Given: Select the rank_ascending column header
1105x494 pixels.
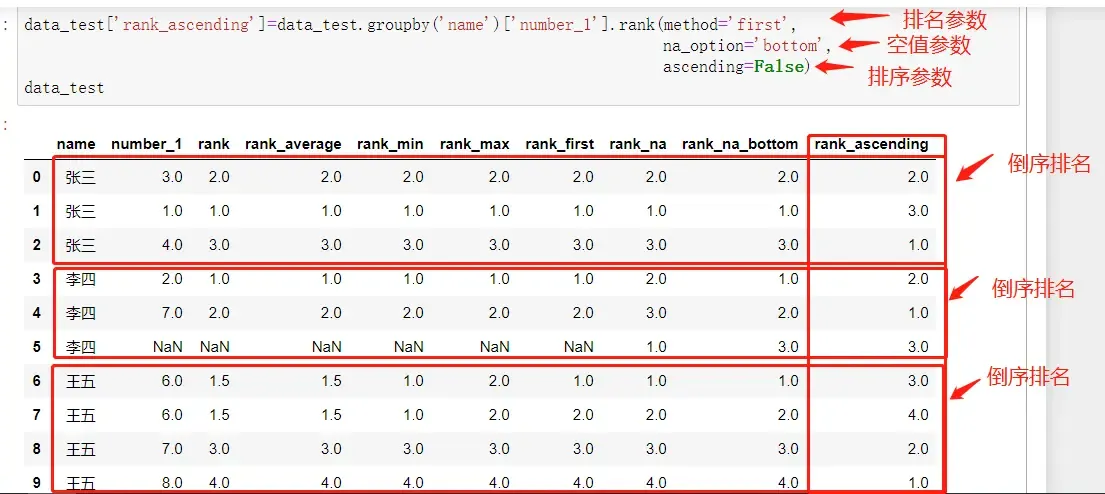Looking at the screenshot, I should [871, 144].
